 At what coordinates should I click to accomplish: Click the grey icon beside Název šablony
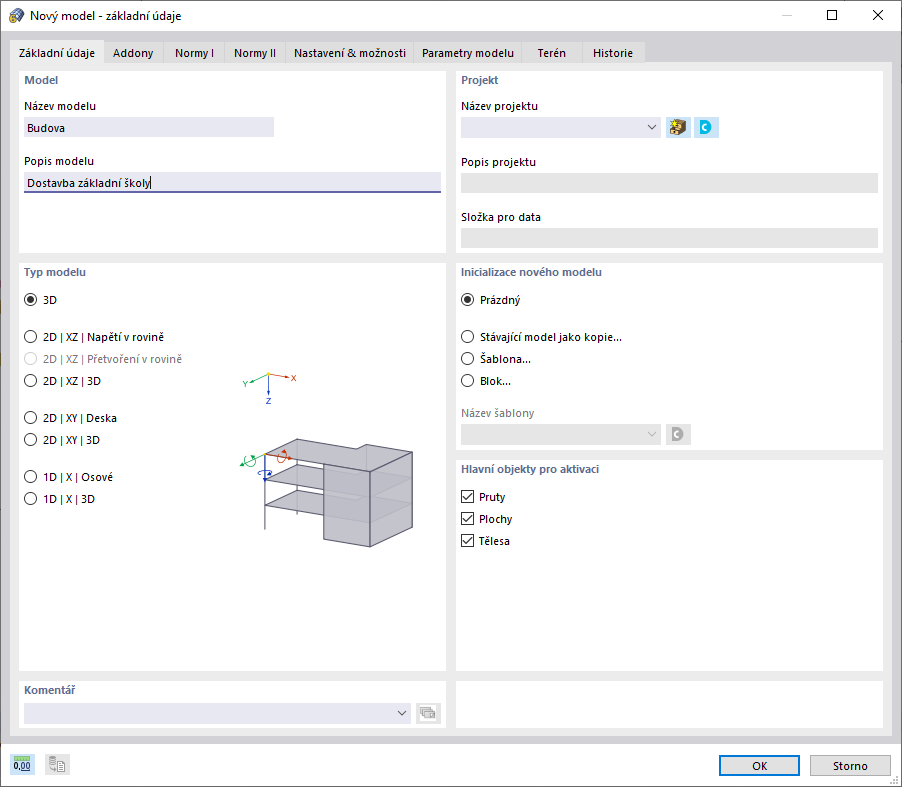click(678, 434)
